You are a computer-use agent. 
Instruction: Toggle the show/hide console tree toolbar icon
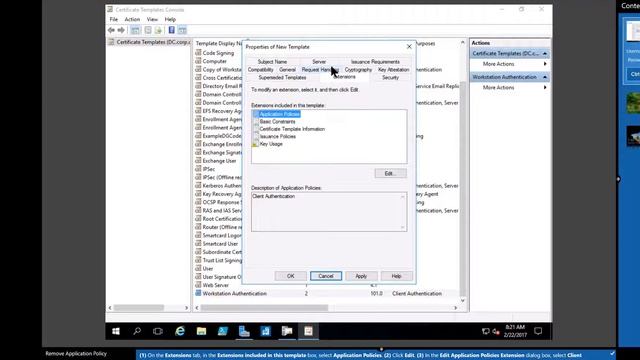[136, 30]
